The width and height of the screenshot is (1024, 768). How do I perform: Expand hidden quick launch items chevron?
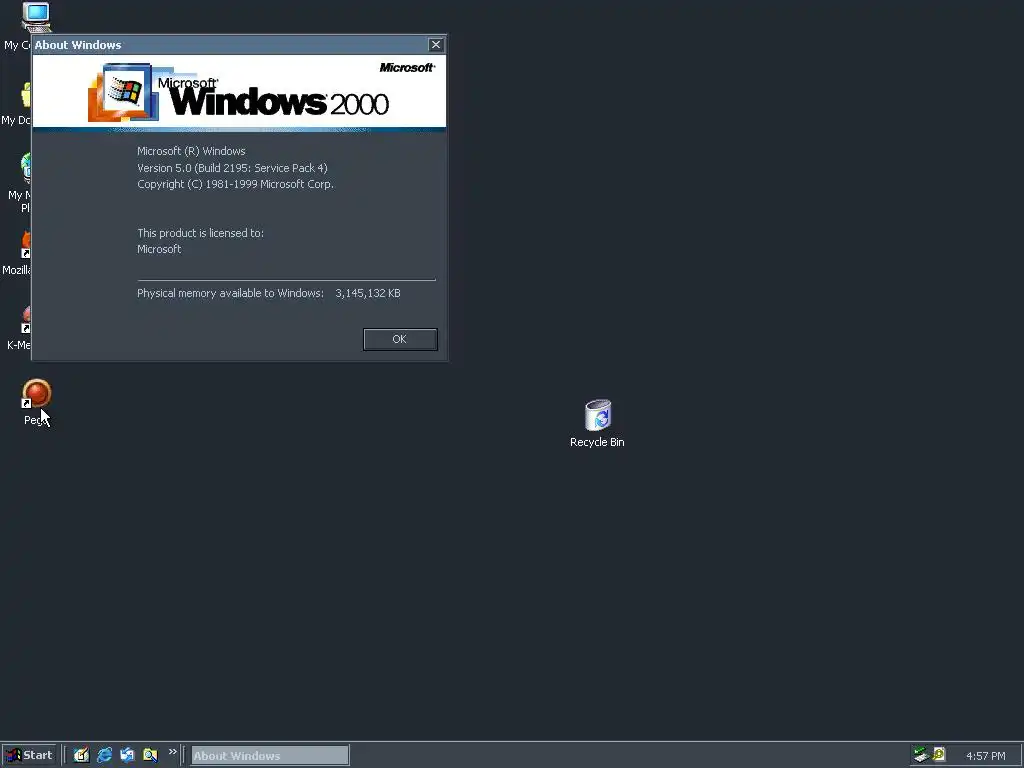pyautogui.click(x=172, y=752)
